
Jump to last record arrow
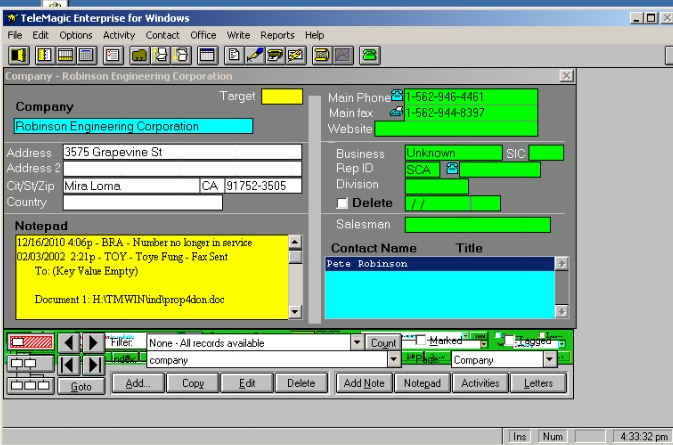(x=93, y=365)
